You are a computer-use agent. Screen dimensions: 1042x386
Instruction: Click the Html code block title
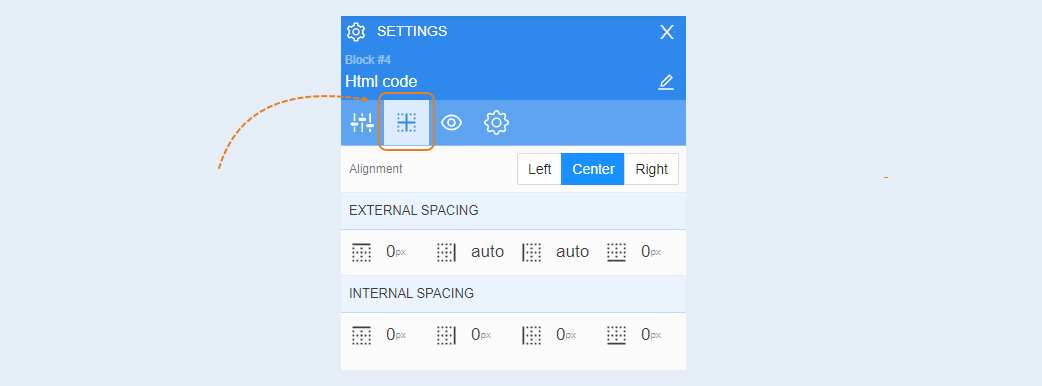381,82
